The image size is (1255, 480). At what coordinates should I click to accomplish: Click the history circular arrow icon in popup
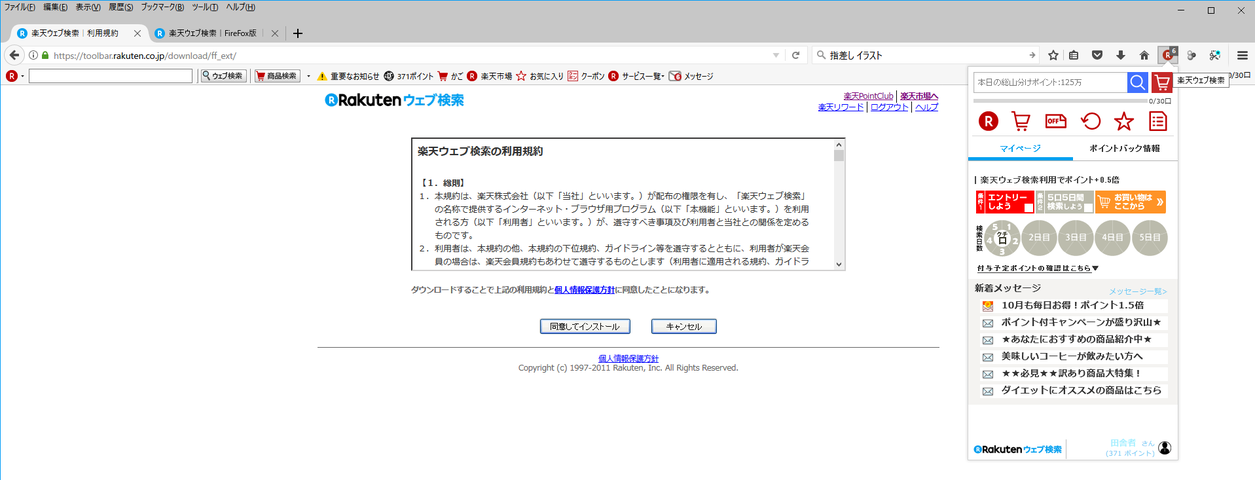tap(1090, 121)
